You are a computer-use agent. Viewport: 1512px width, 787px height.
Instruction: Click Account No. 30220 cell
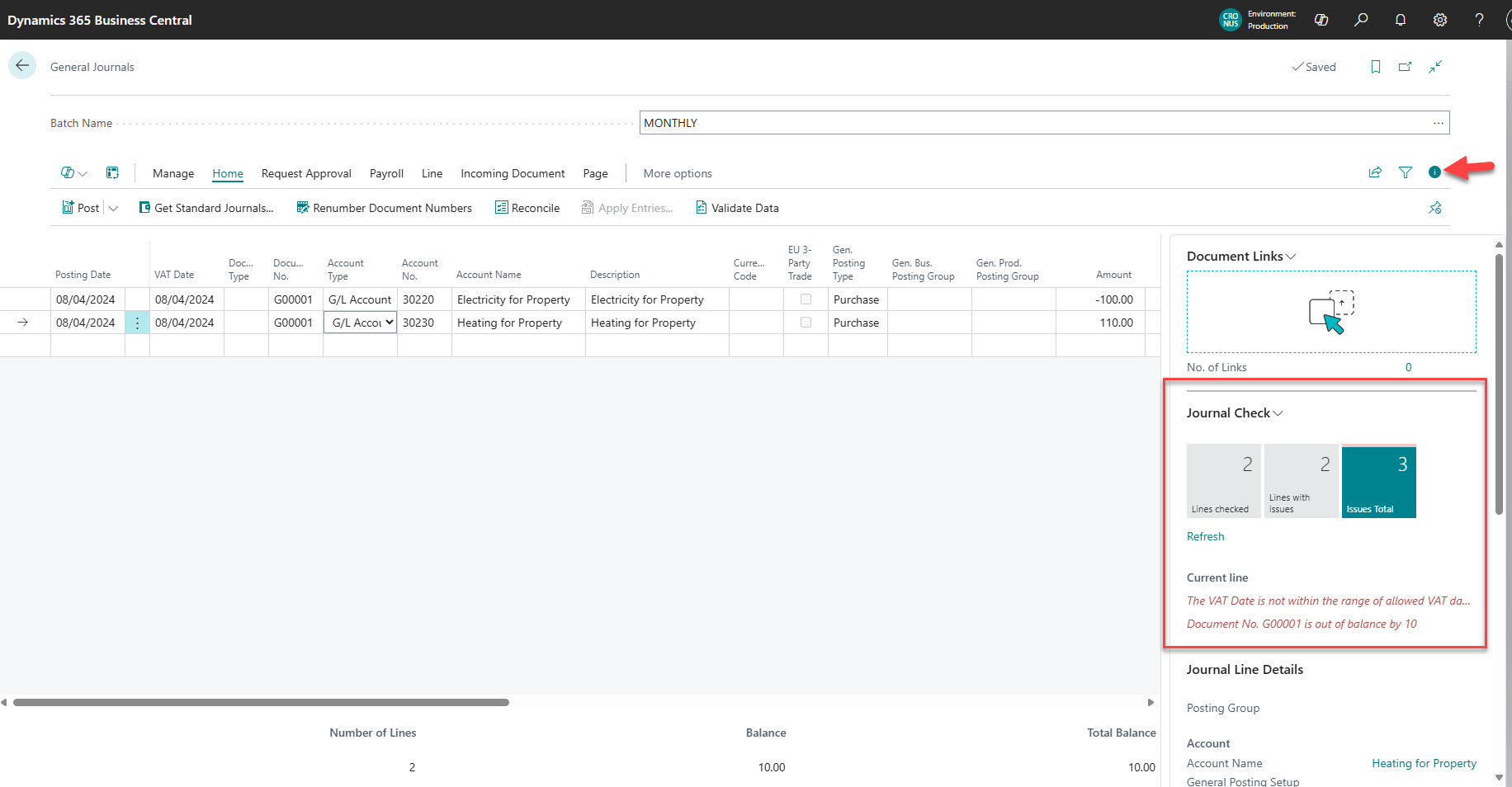point(424,299)
